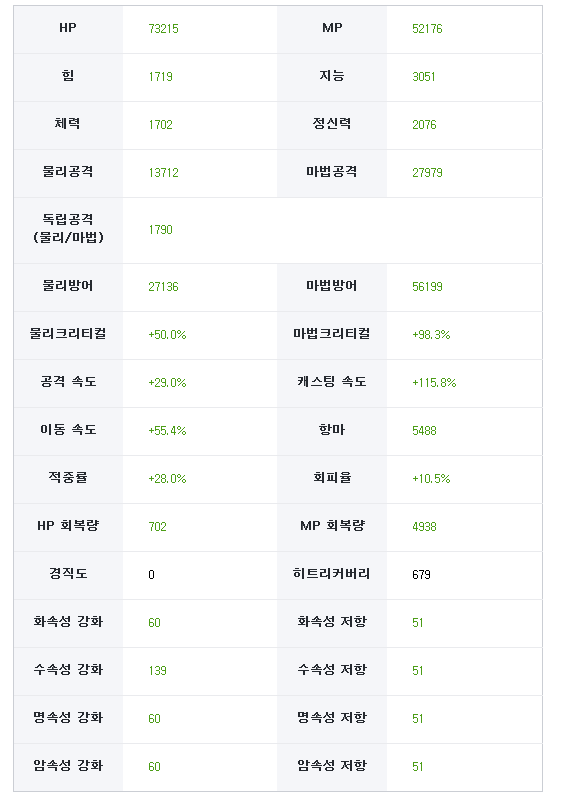Image resolution: width=572 pixels, height=802 pixels.
Task: Select the 마법공격 value 27979
Action: [x=427, y=173]
